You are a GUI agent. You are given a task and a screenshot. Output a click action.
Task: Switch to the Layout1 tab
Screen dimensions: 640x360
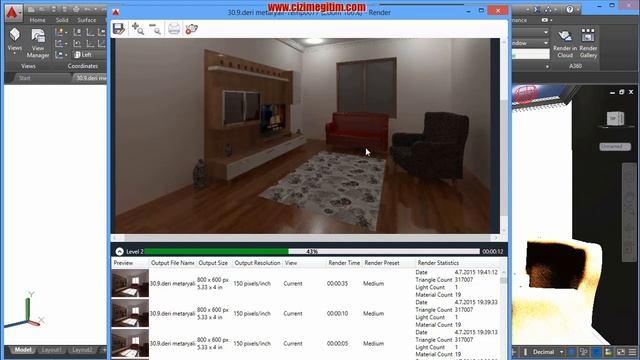click(x=51, y=350)
